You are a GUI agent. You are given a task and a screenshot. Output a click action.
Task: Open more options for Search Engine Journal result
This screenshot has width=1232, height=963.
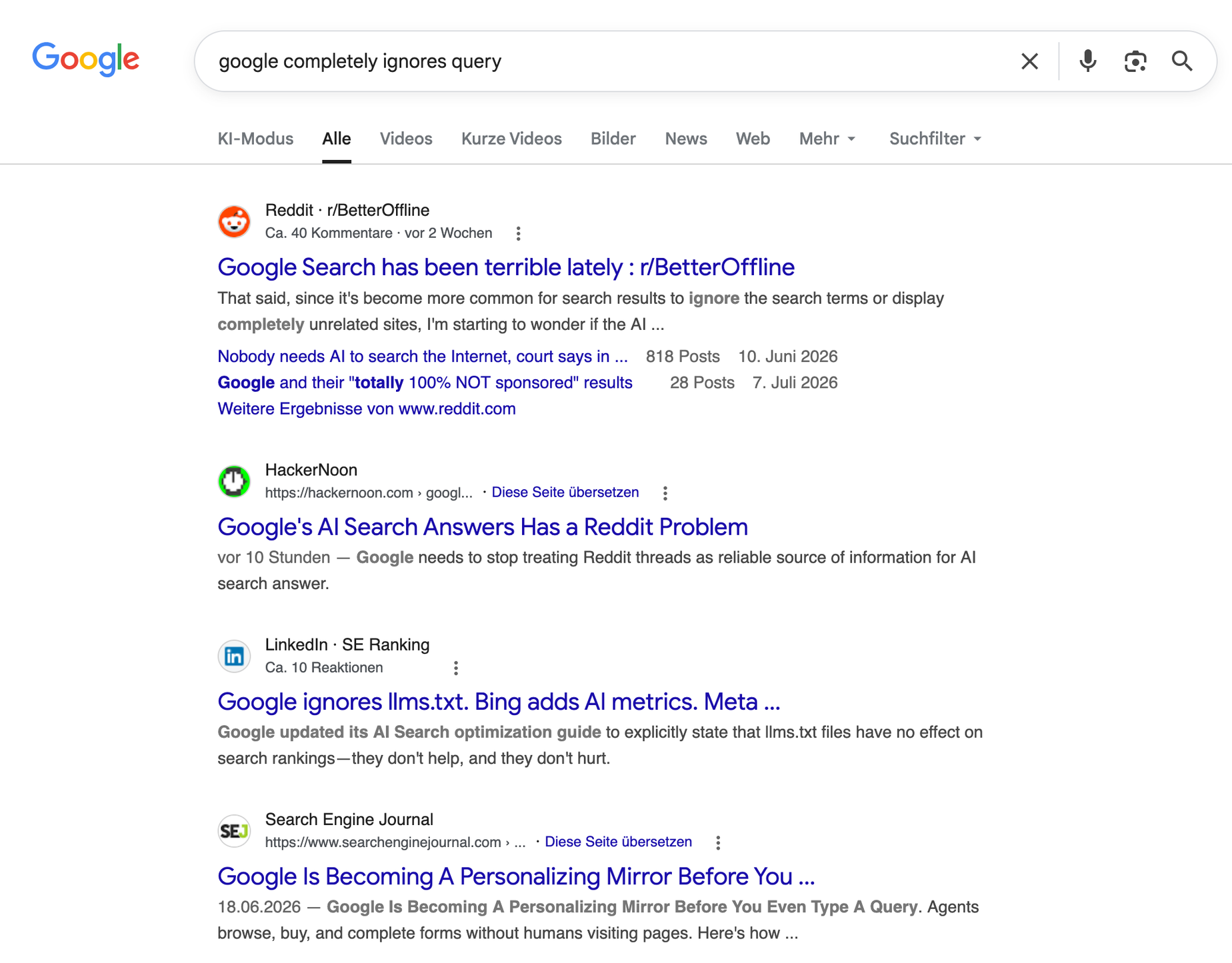(x=718, y=842)
